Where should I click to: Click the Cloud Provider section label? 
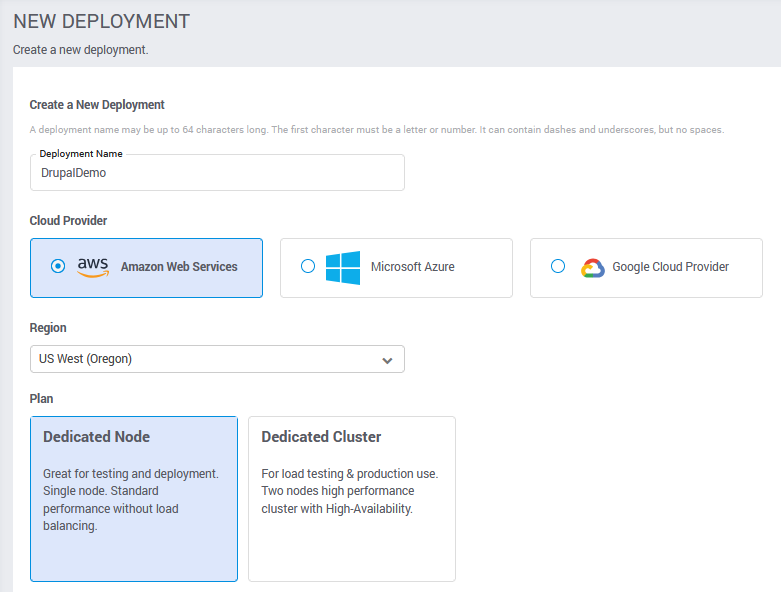pyautogui.click(x=68, y=221)
